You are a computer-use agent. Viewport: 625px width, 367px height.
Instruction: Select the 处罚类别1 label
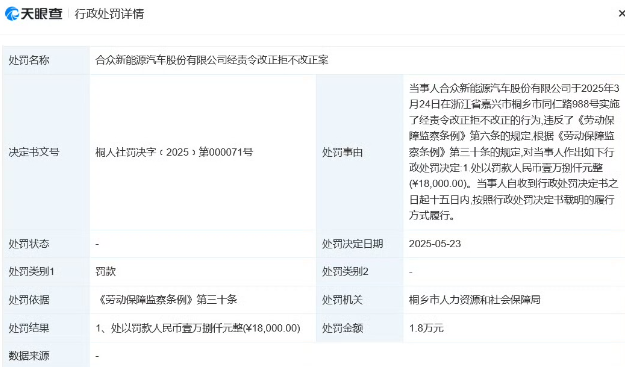[31, 271]
